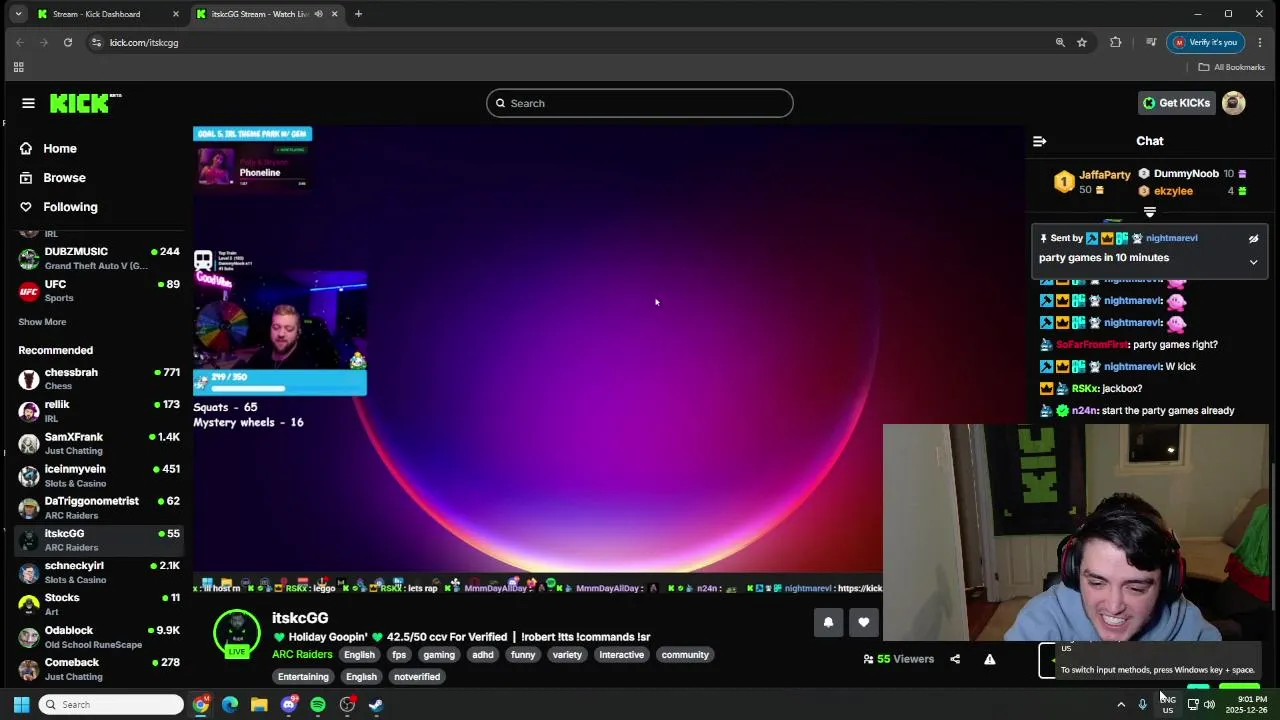This screenshot has width=1280, height=720.
Task: Click the gaming tag
Action: pyautogui.click(x=439, y=655)
